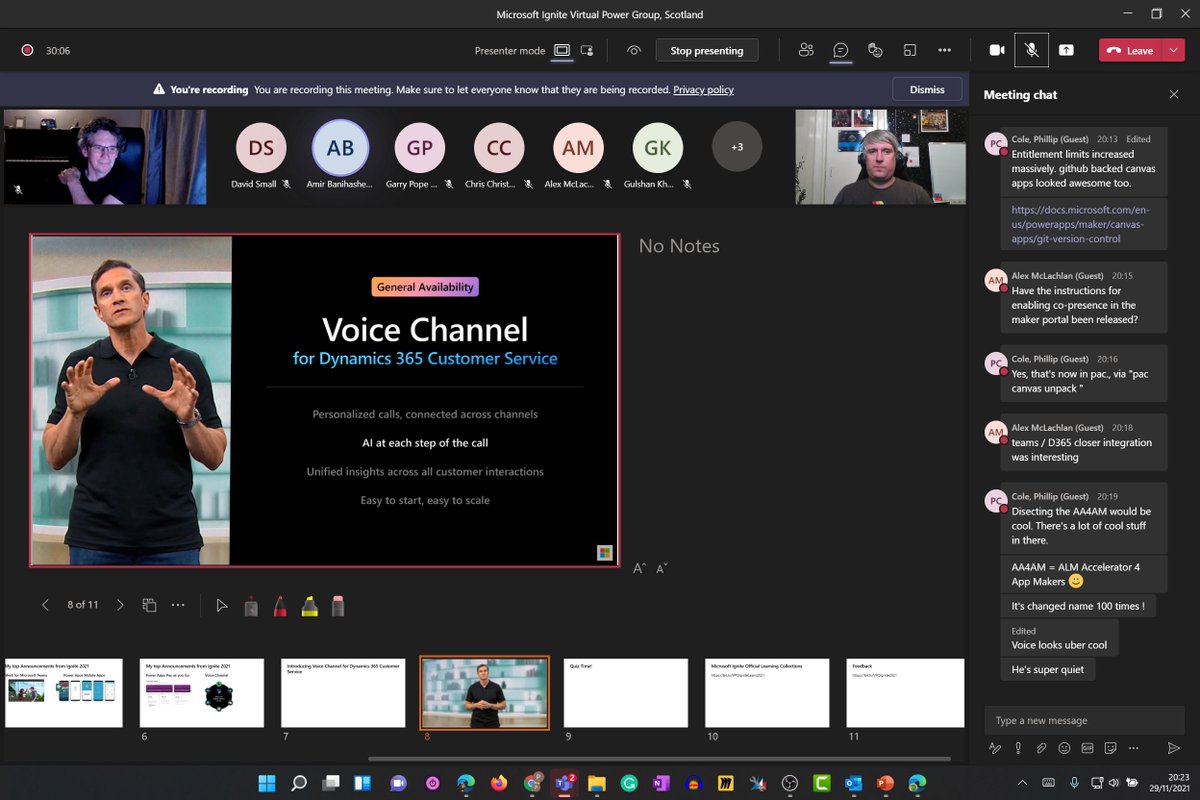Advance to the next slide
The height and width of the screenshot is (800, 1200).
pyautogui.click(x=120, y=605)
